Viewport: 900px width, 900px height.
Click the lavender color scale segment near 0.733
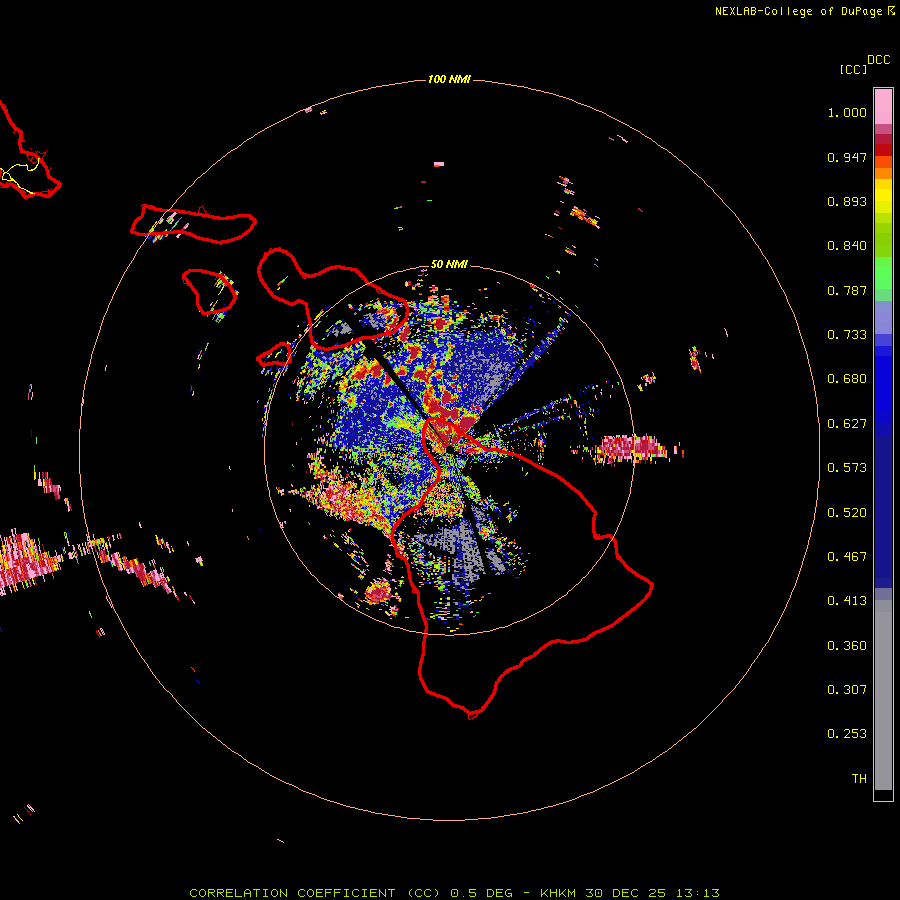pos(883,318)
